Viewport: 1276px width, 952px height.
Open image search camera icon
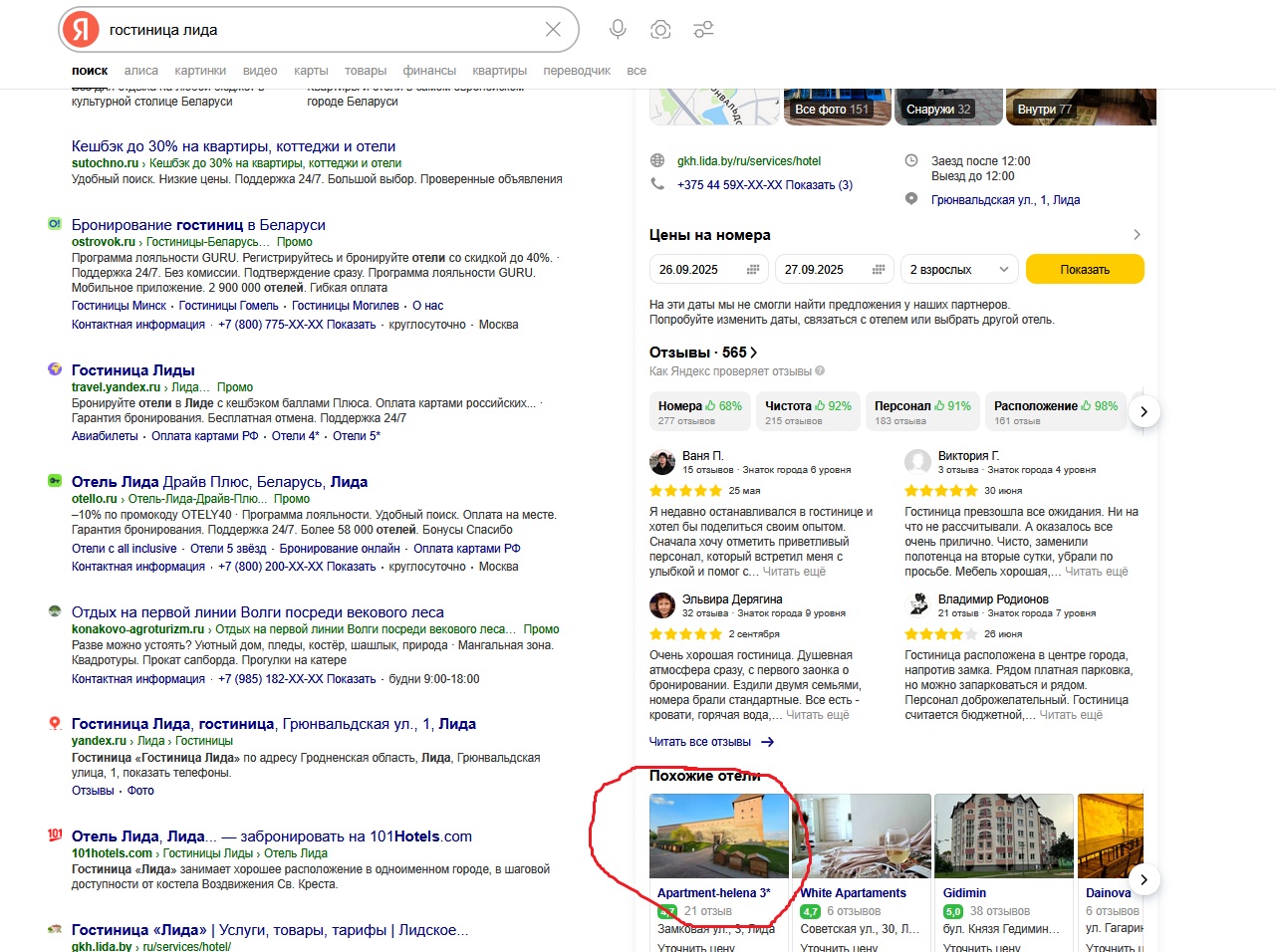pos(660,30)
